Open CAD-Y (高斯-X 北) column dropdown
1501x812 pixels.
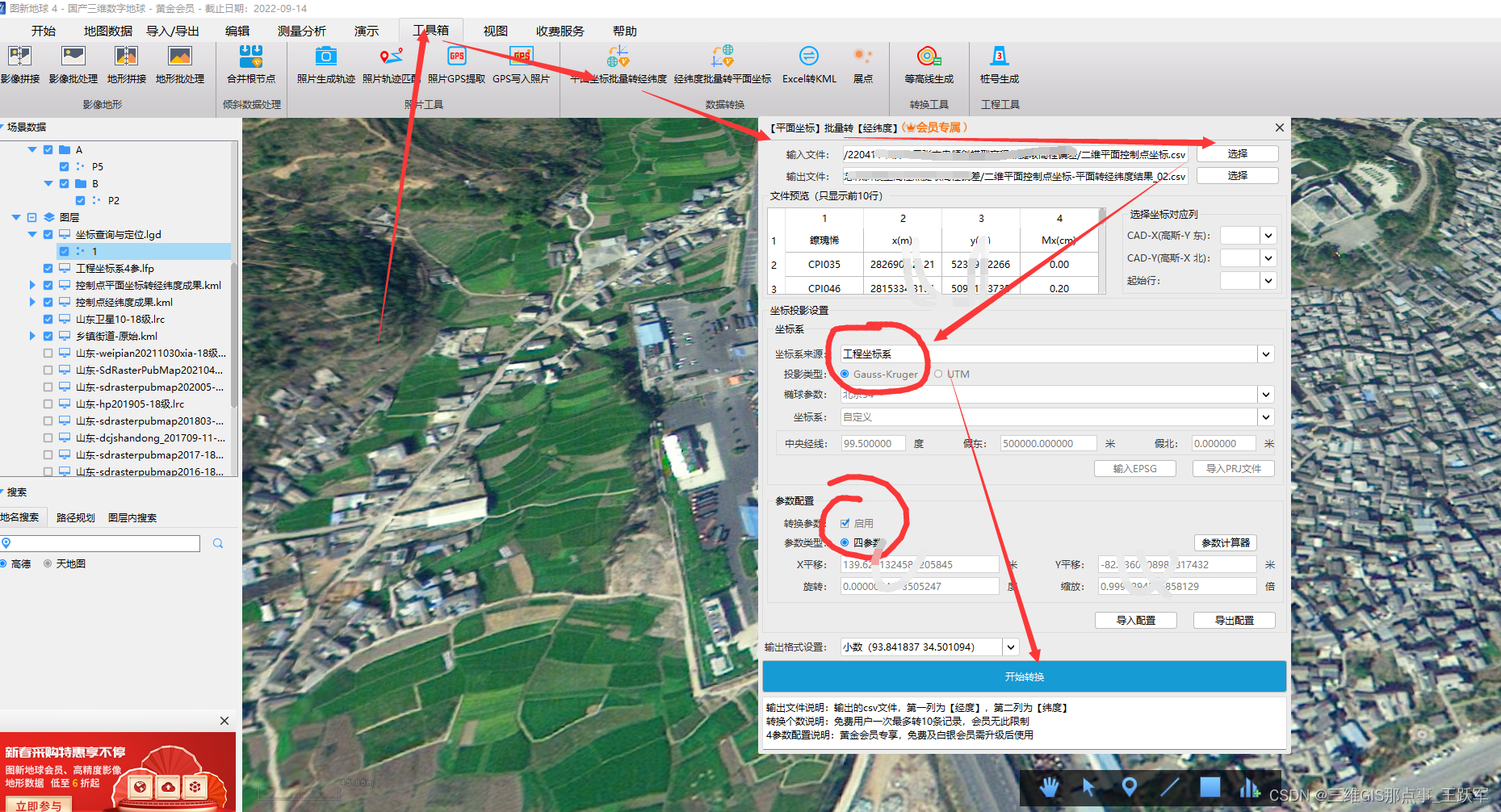pos(1268,258)
